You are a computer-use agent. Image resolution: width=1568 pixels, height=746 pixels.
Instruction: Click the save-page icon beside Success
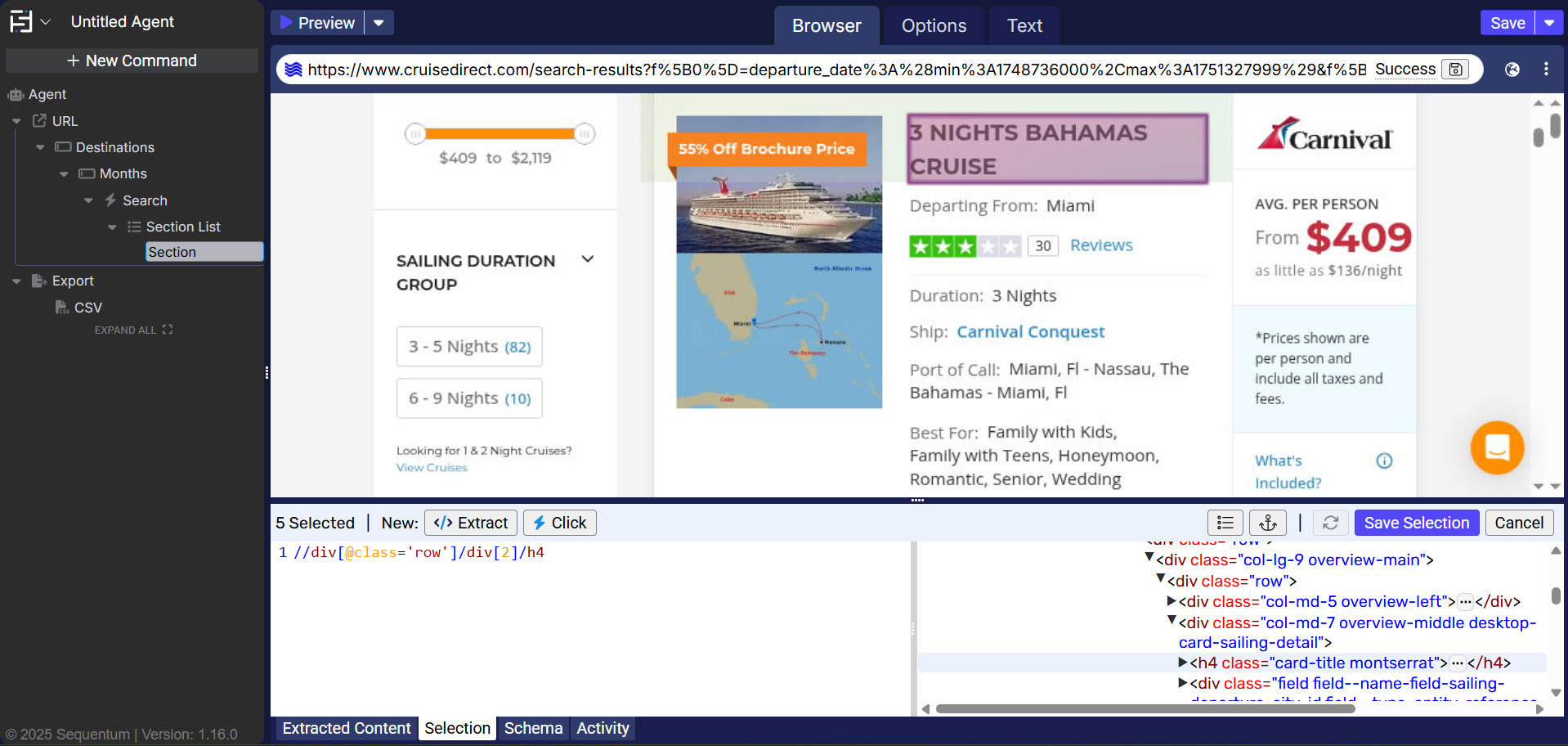[1455, 70]
